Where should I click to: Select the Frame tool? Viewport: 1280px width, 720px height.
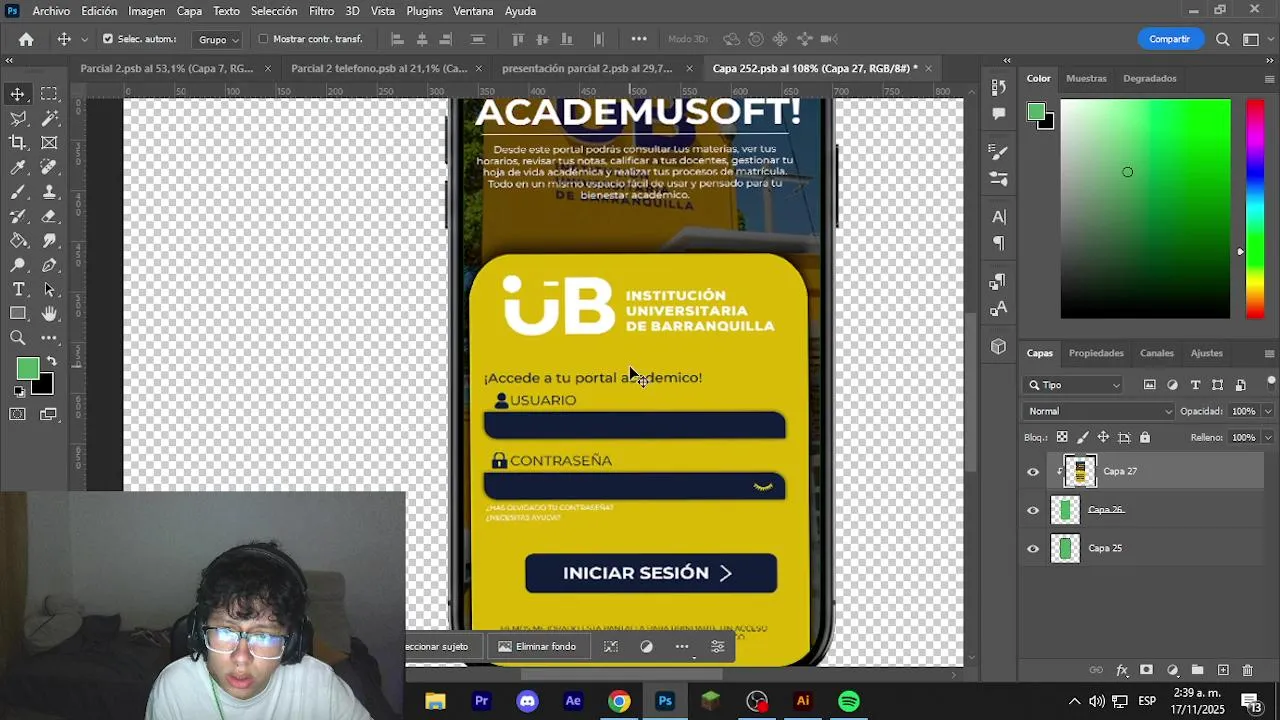(49, 143)
